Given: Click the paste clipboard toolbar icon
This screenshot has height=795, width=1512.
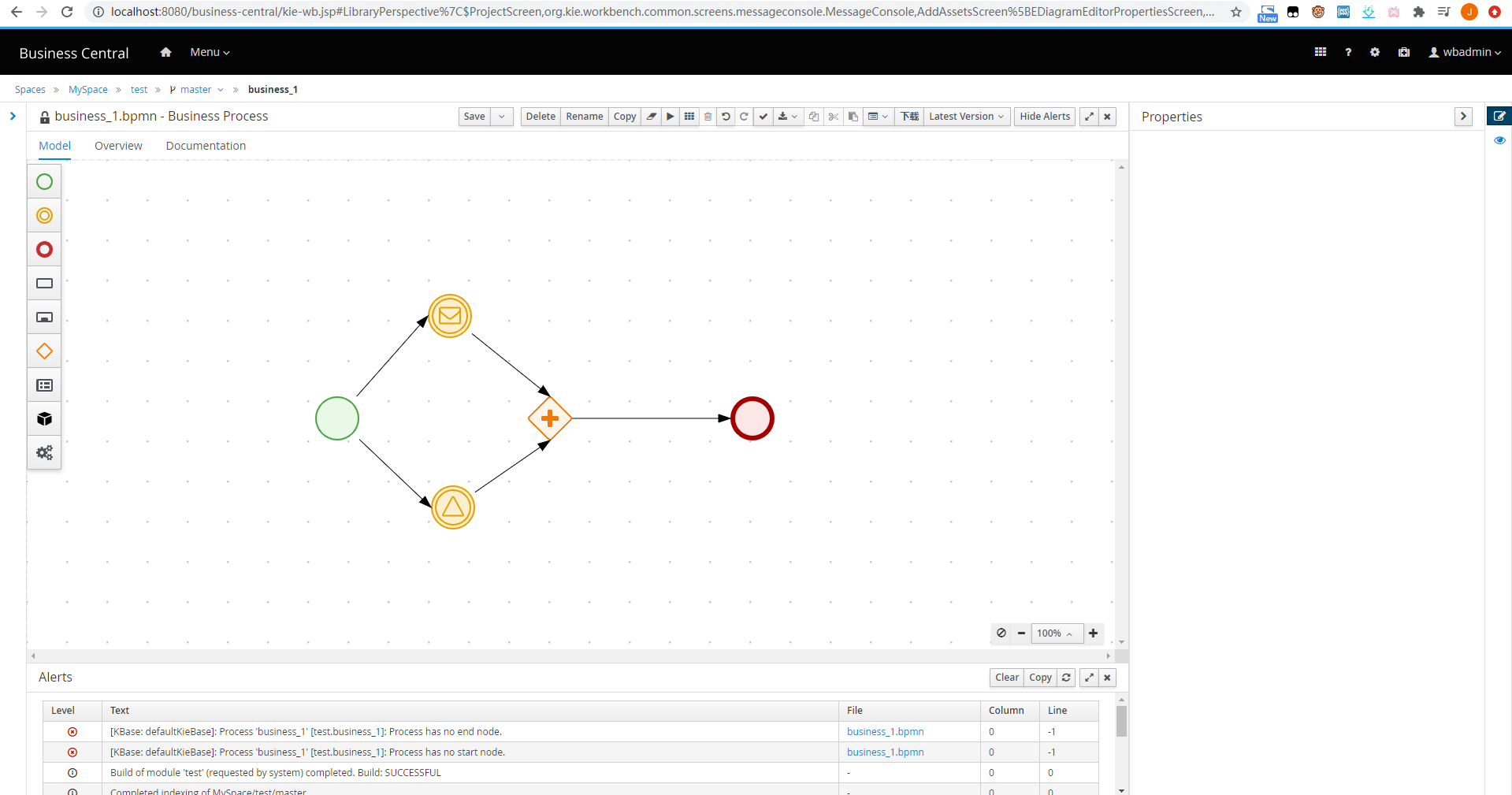Looking at the screenshot, I should click(x=853, y=117).
